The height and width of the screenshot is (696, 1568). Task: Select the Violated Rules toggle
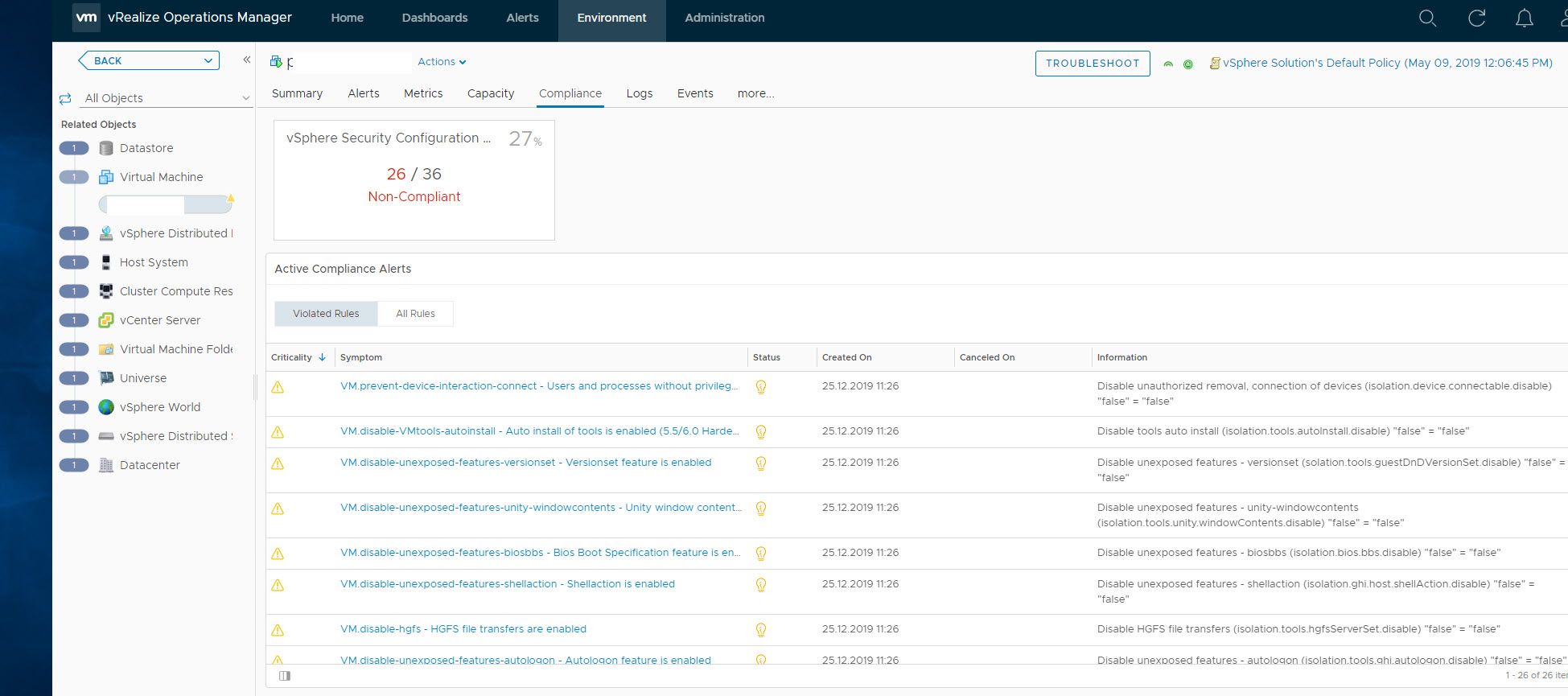point(326,314)
